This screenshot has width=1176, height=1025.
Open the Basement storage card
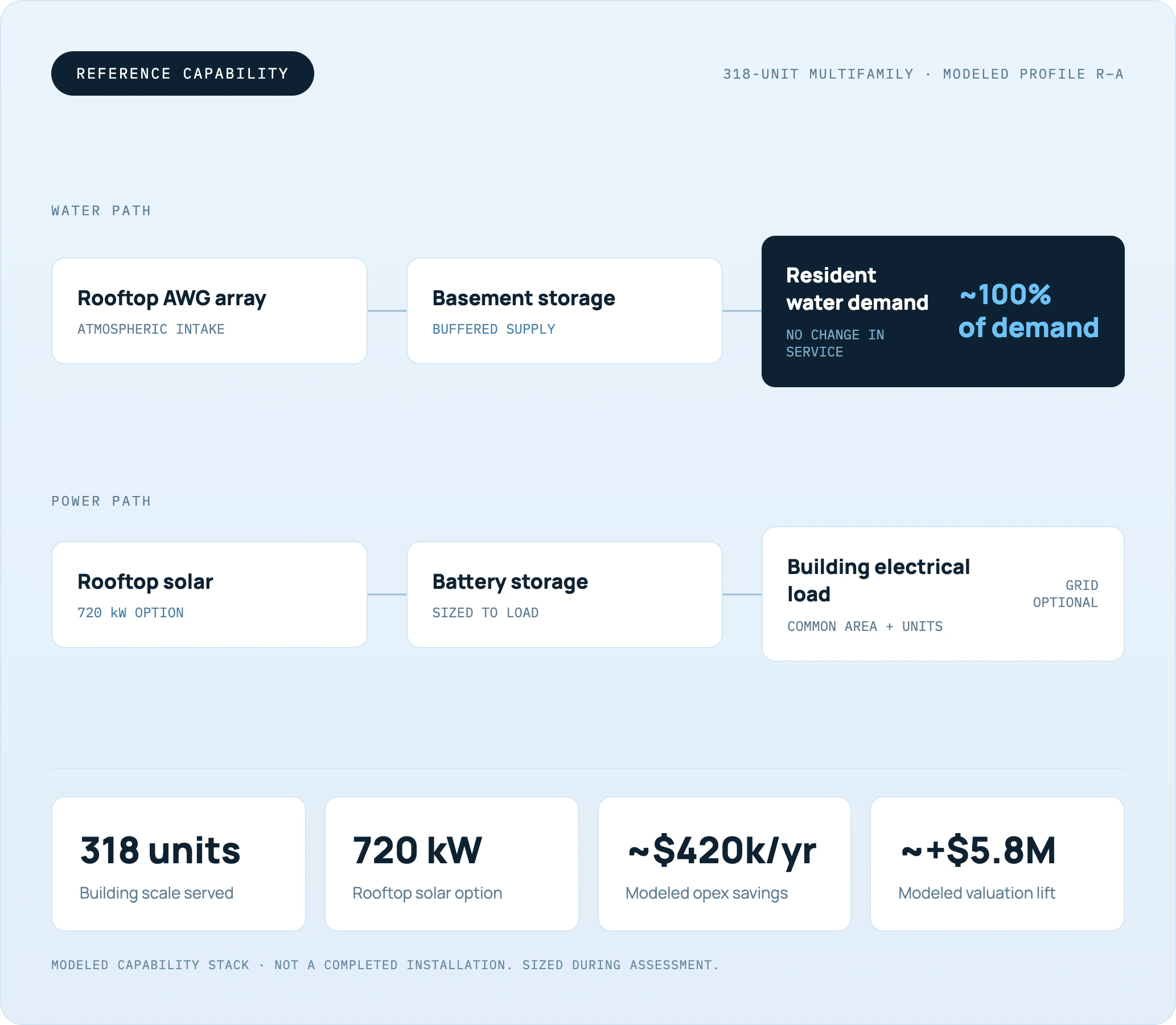[564, 310]
